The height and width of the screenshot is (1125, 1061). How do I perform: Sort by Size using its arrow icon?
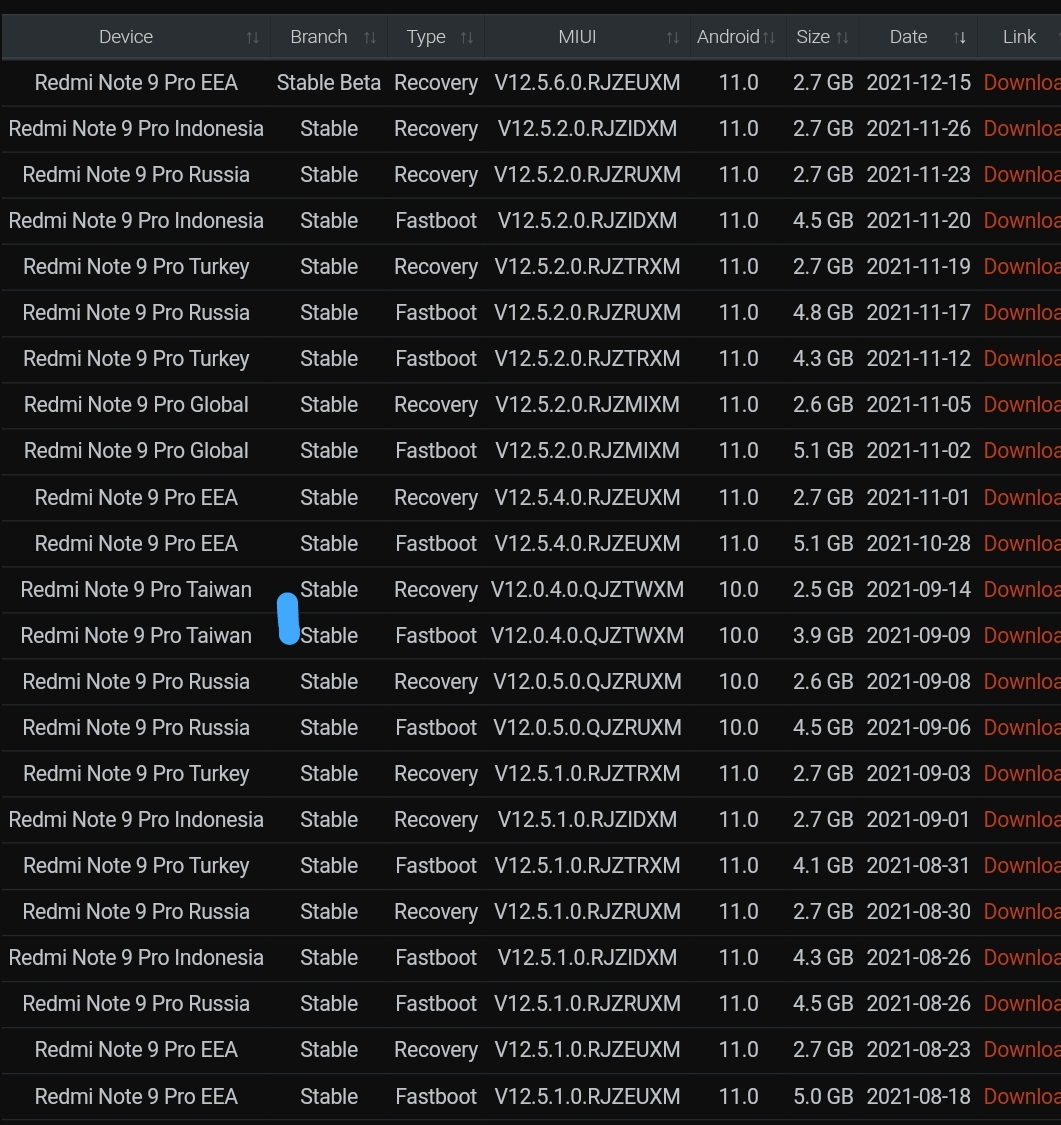coord(842,37)
